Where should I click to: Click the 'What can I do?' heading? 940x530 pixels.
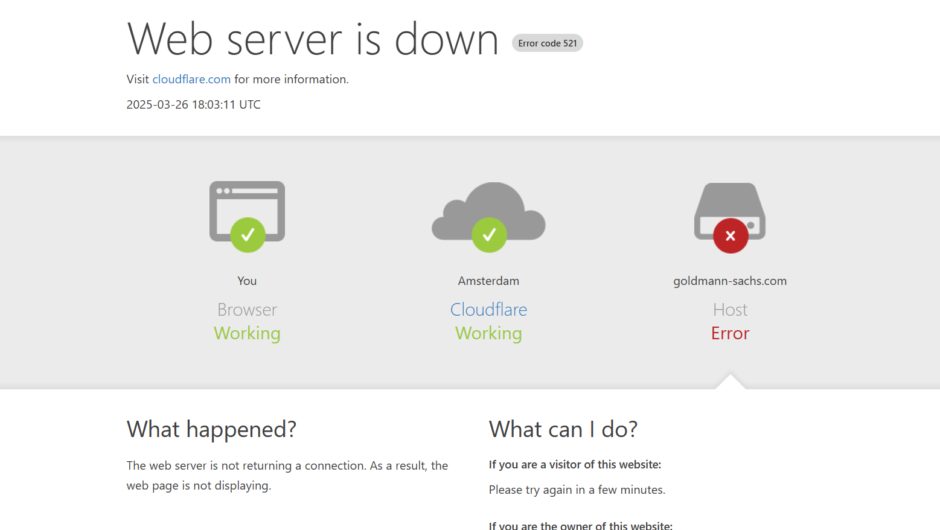563,429
